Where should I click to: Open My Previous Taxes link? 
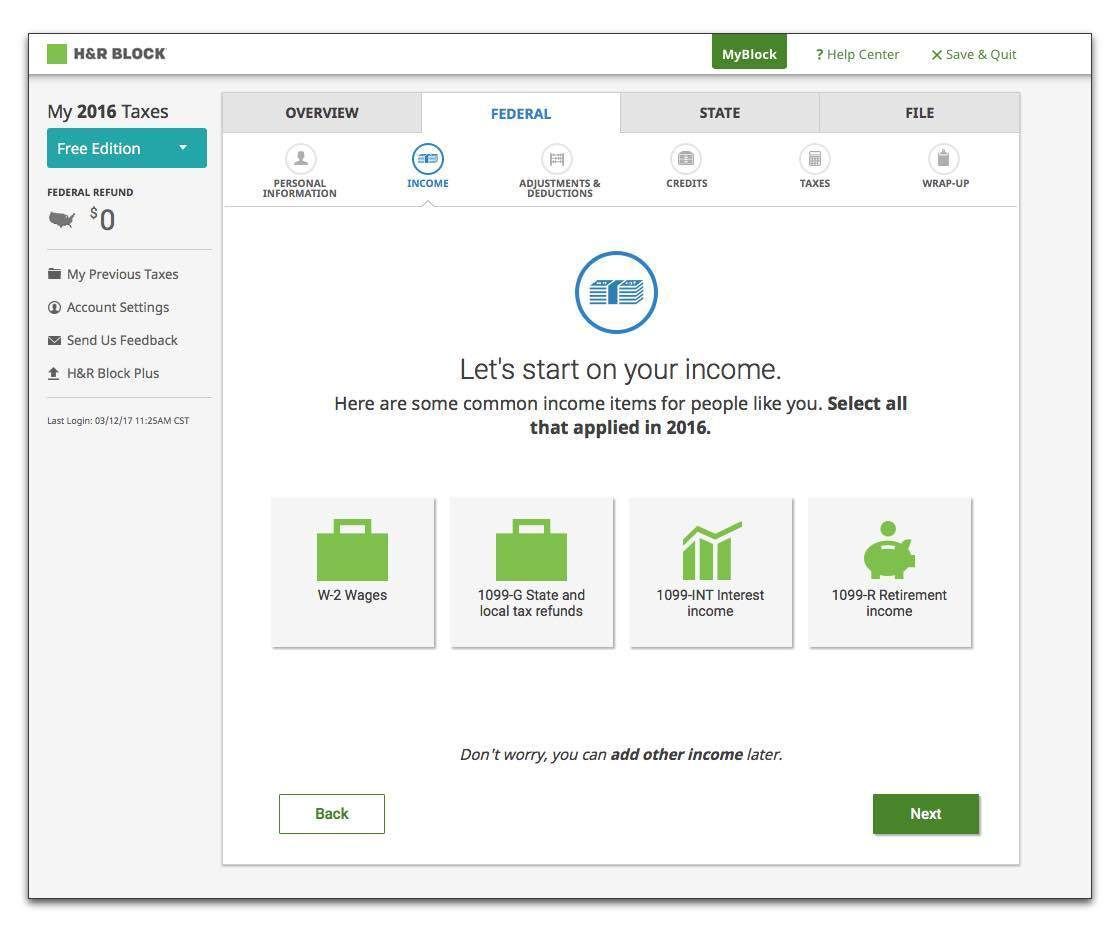(x=123, y=274)
